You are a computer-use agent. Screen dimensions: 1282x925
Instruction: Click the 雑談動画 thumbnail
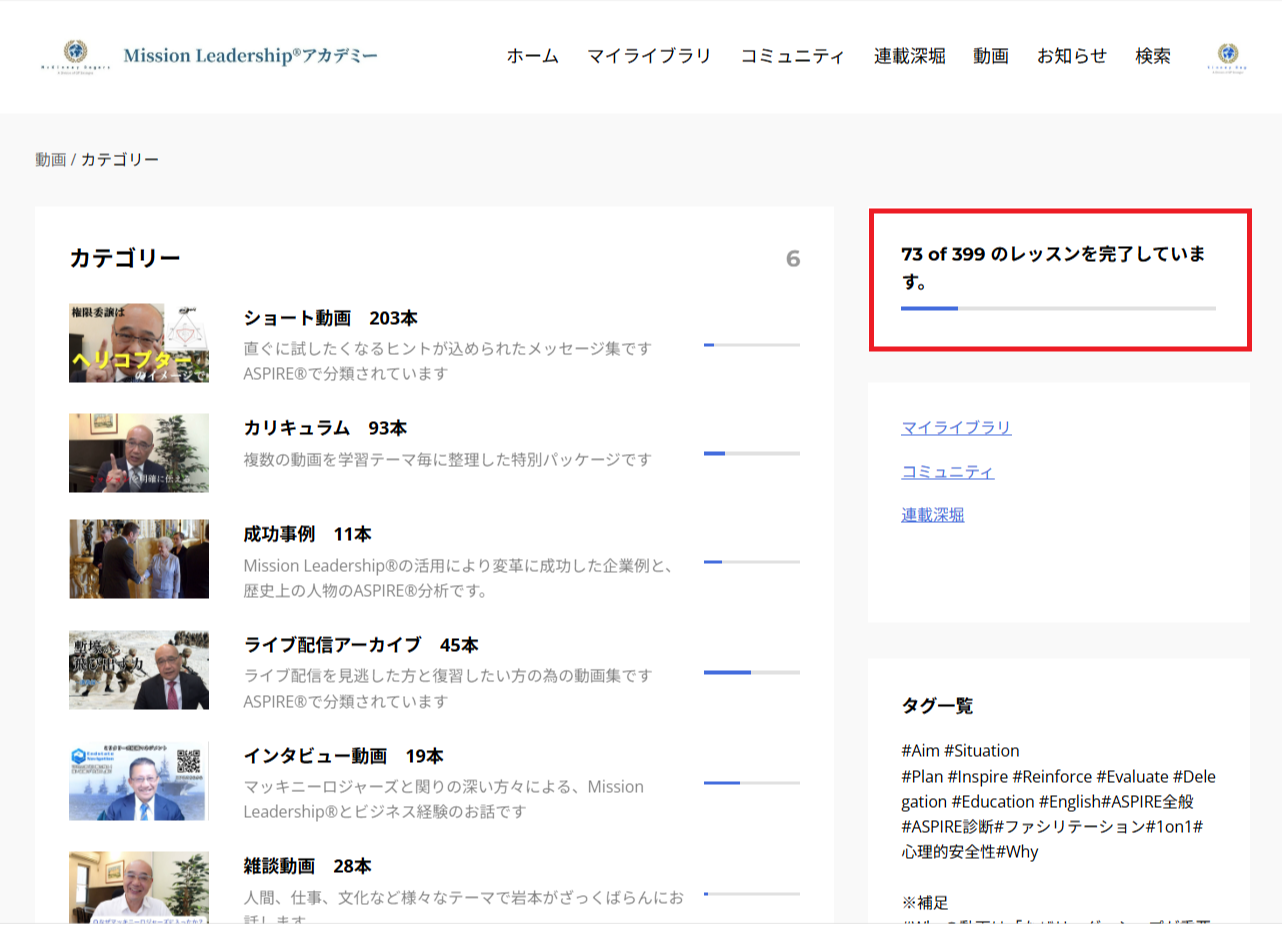pos(139,887)
